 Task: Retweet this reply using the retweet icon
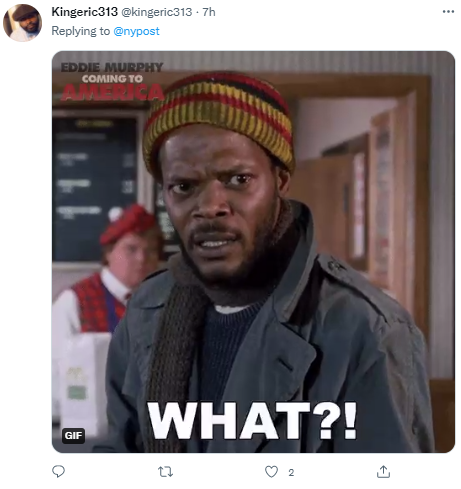coord(165,472)
